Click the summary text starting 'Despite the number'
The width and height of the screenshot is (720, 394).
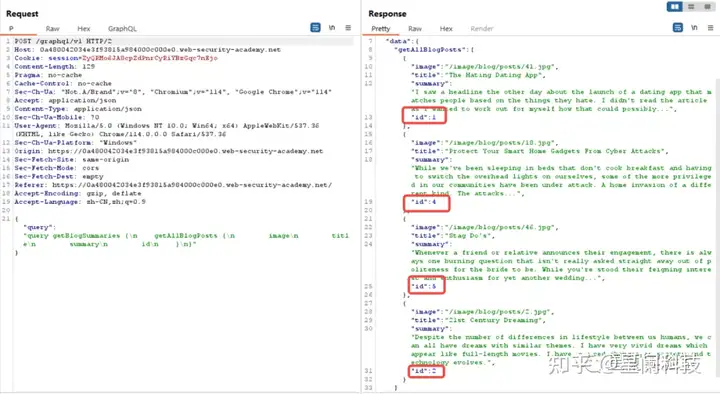tap(561, 349)
